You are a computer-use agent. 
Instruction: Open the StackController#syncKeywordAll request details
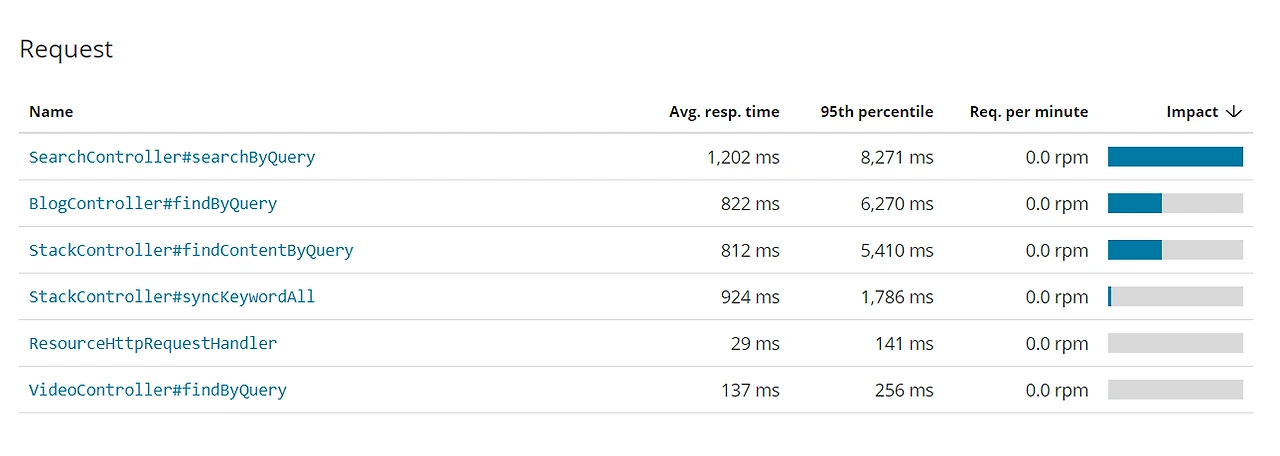(x=172, y=297)
